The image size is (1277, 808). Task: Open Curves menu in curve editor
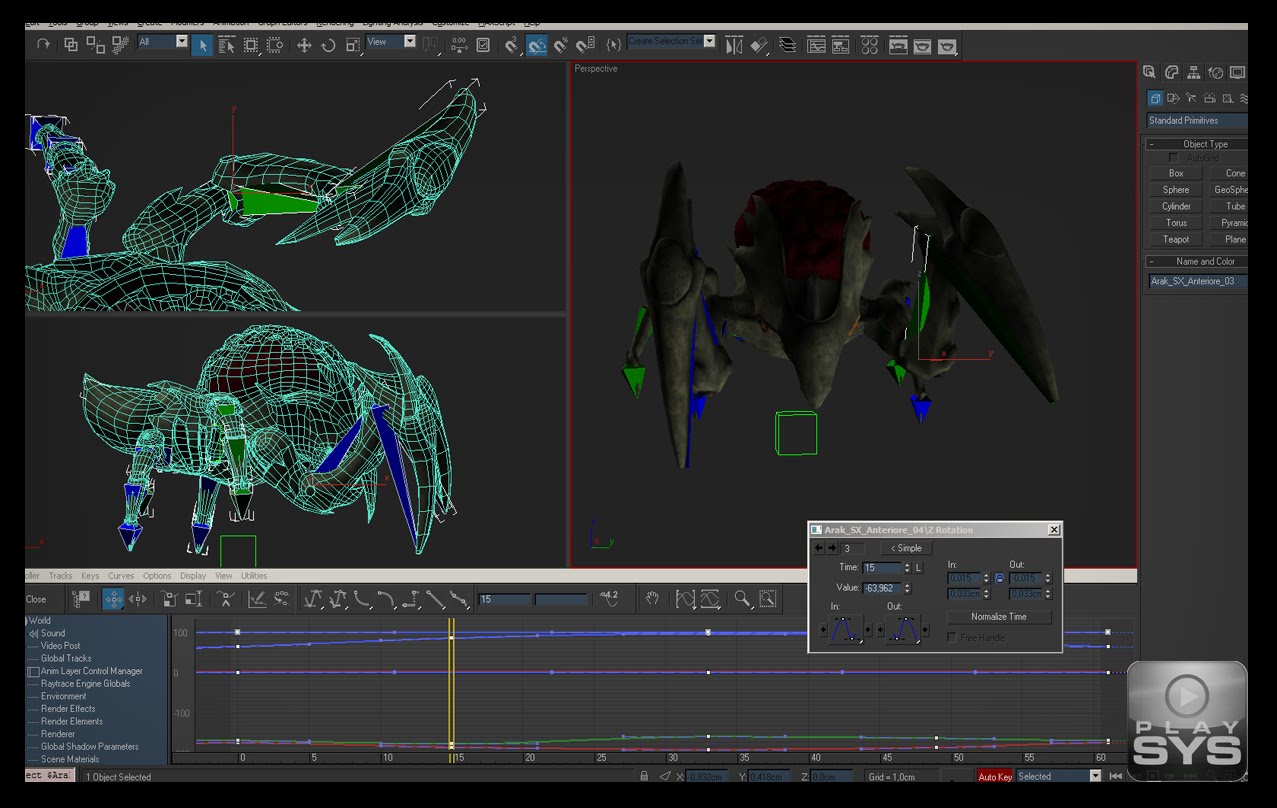click(121, 576)
